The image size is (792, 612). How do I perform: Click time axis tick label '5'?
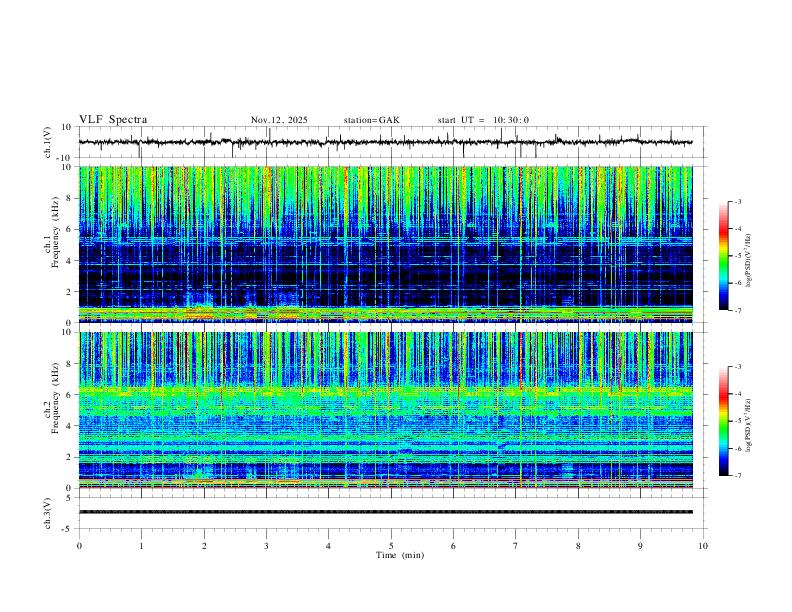tap(391, 546)
